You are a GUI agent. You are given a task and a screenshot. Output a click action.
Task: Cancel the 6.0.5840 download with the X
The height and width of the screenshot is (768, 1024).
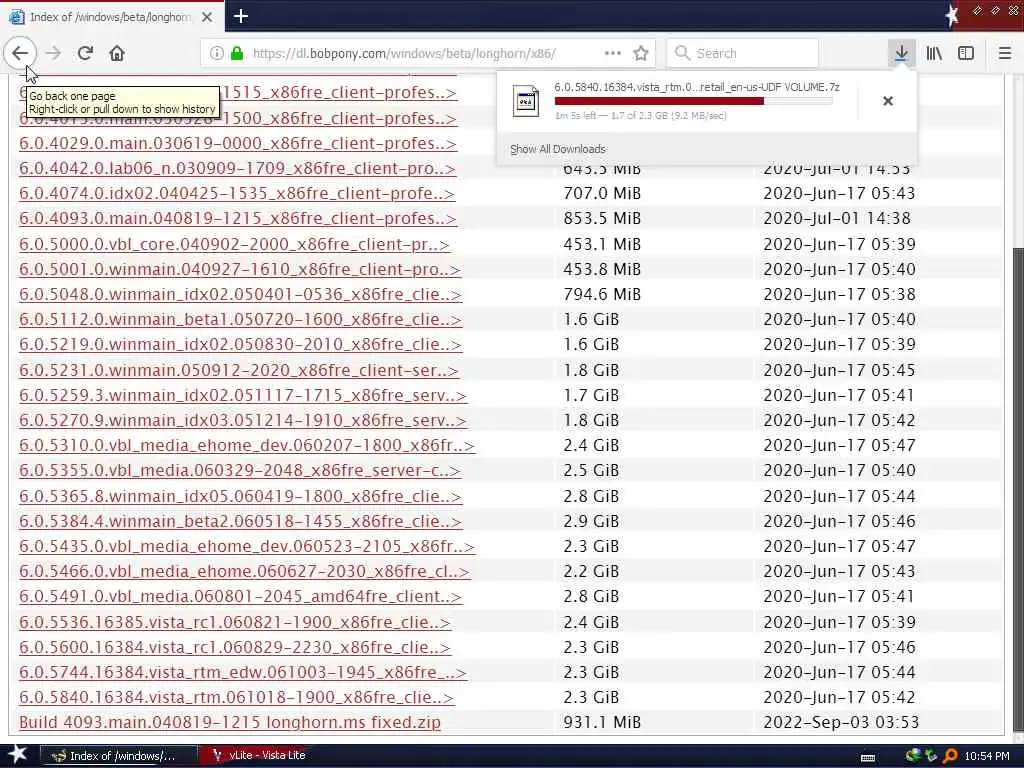pyautogui.click(x=888, y=101)
